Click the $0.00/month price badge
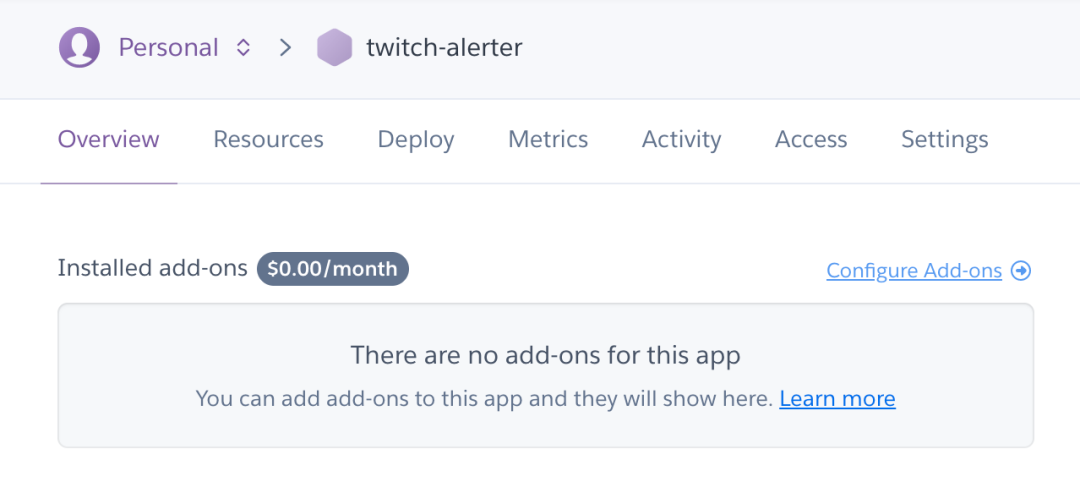The image size is (1080, 482). pyautogui.click(x=333, y=269)
